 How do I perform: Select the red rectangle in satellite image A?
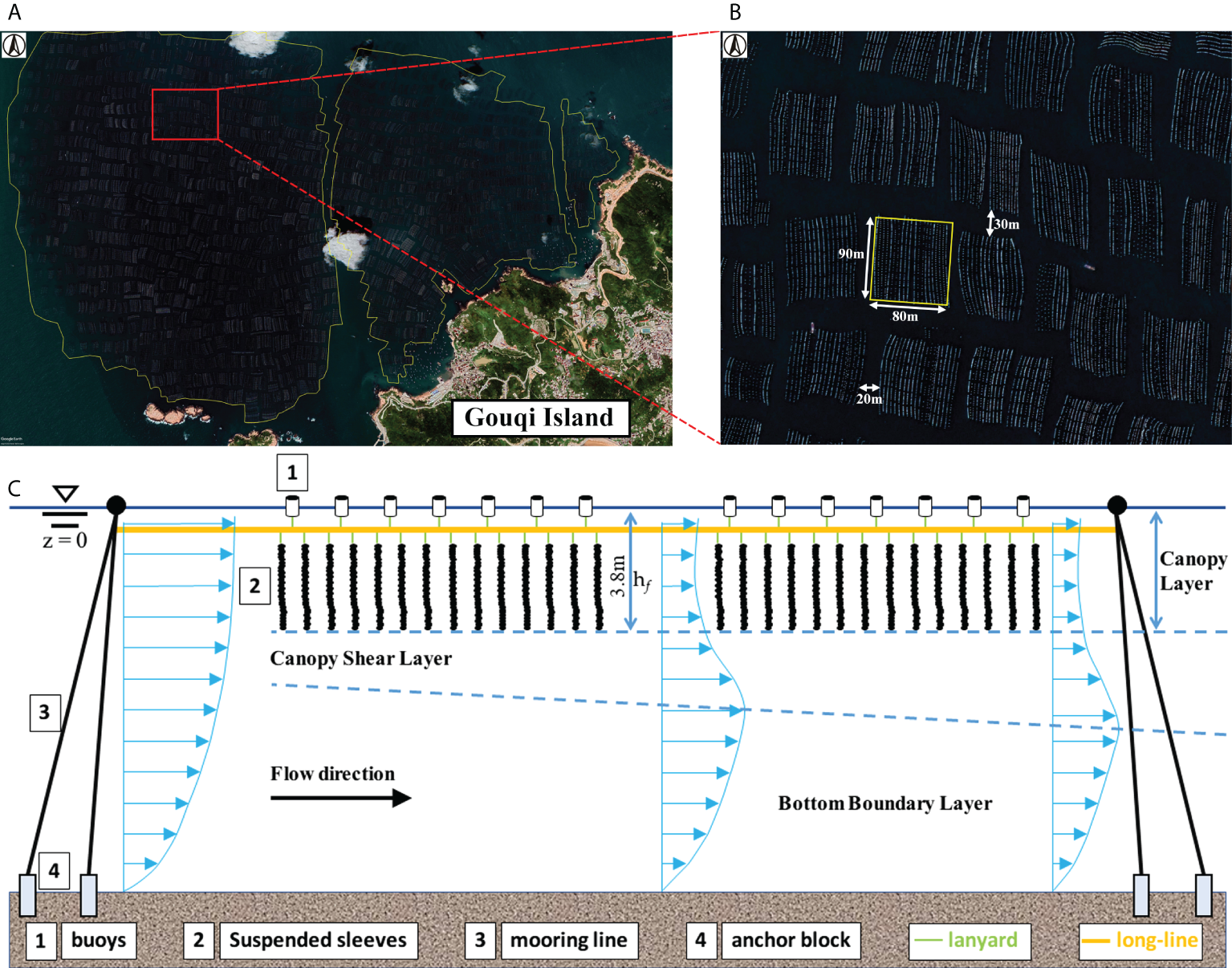185,115
